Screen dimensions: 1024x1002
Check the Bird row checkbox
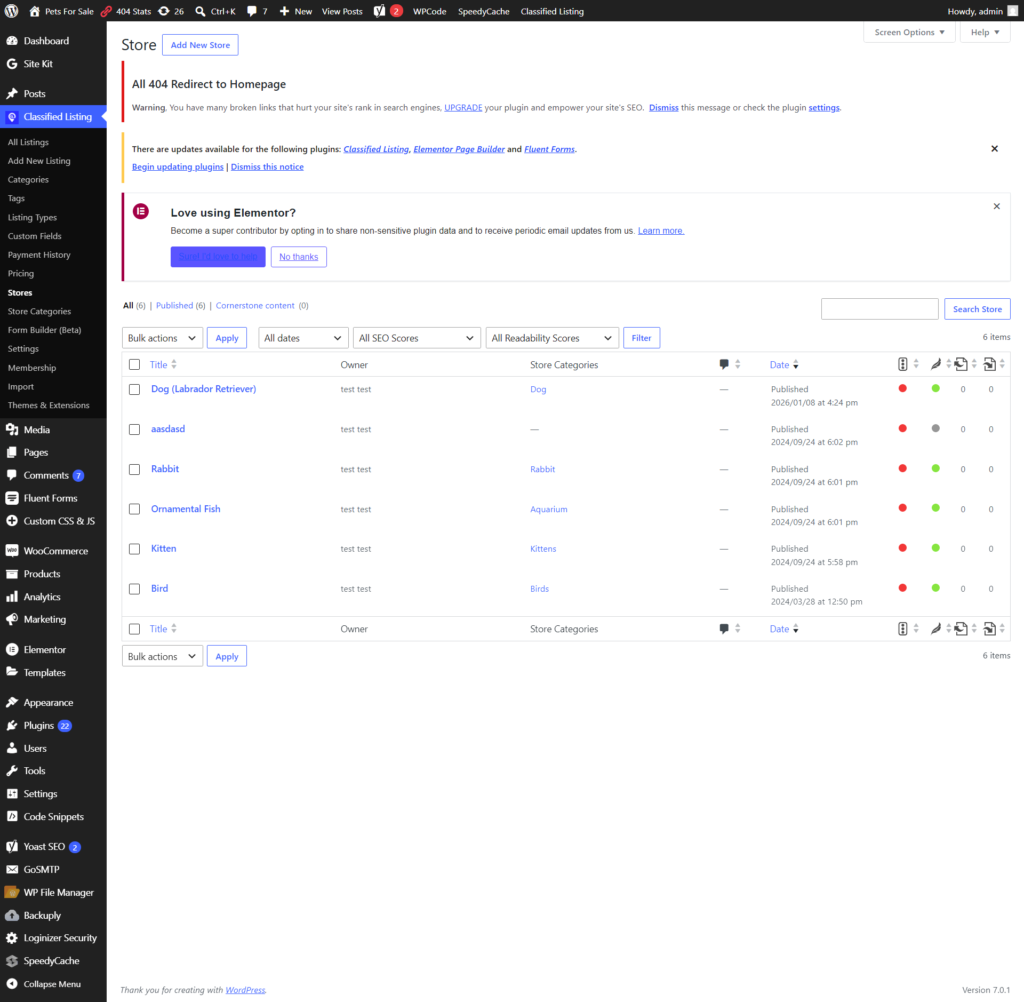[x=135, y=589]
